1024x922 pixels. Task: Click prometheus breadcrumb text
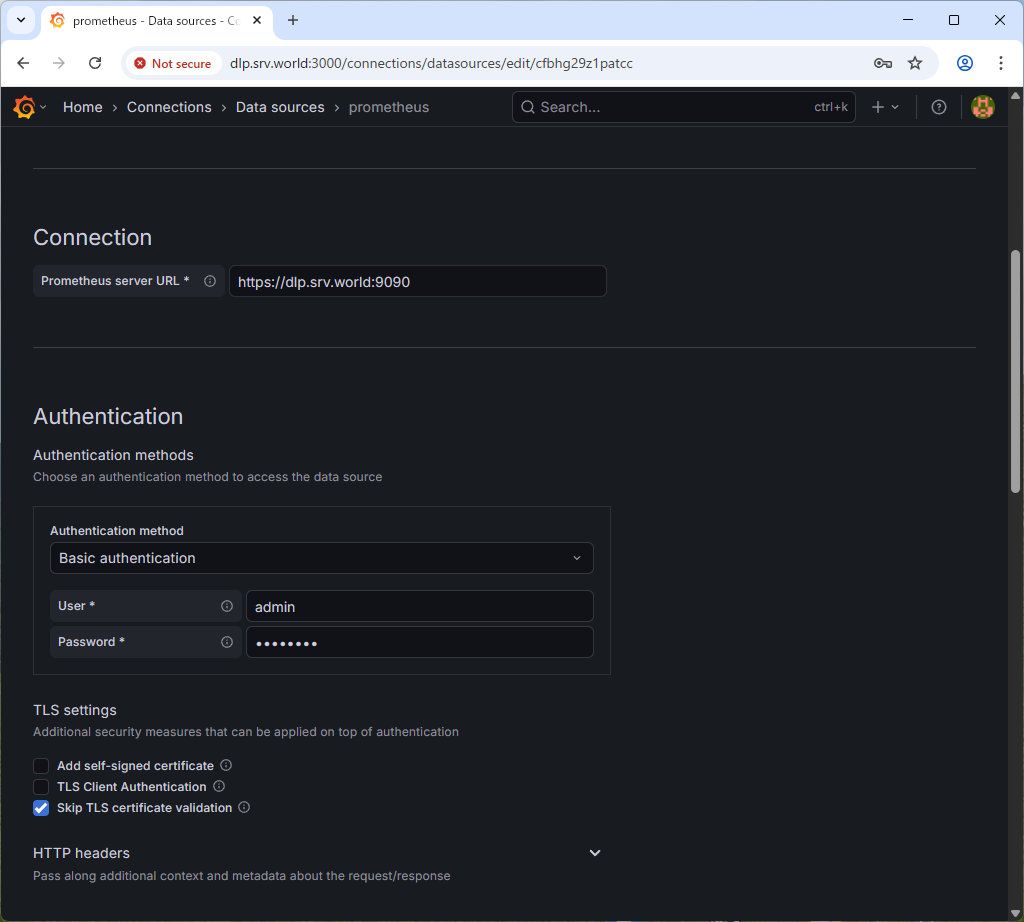tap(389, 107)
